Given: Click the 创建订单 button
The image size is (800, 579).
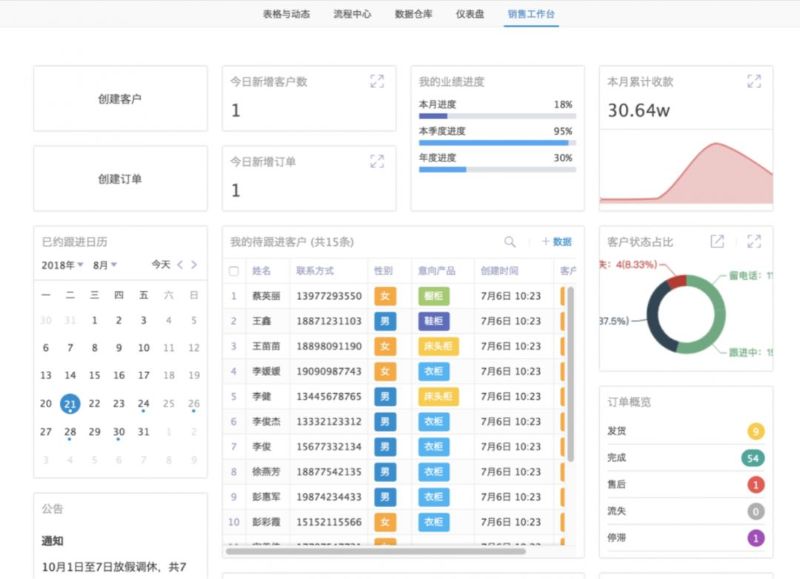Looking at the screenshot, I should click(120, 179).
